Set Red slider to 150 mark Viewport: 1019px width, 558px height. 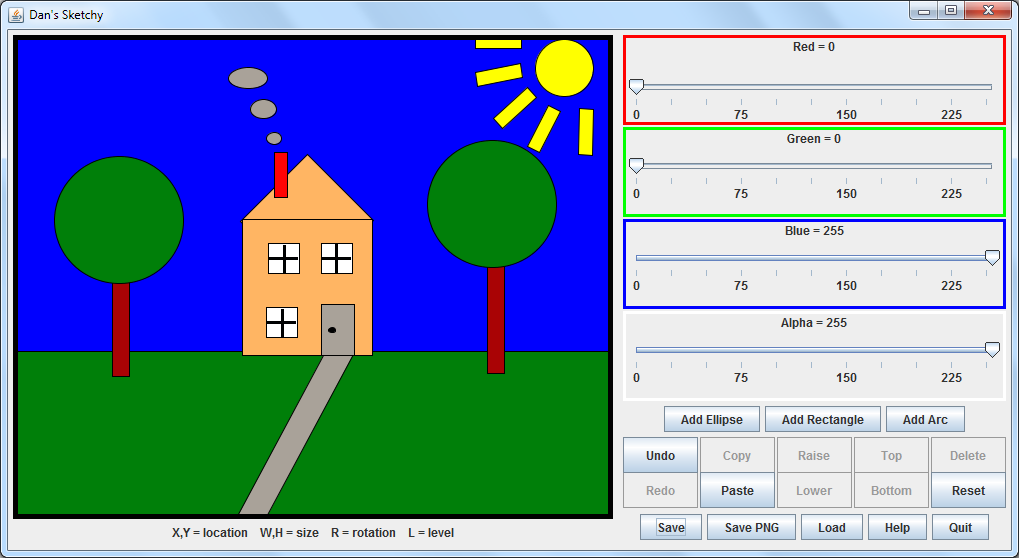tap(846, 87)
